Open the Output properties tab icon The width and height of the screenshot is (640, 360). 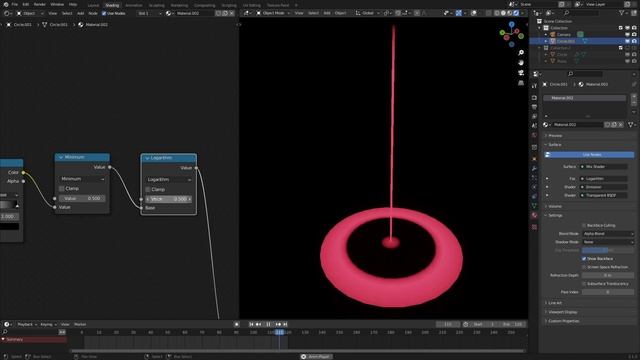tap(534, 107)
